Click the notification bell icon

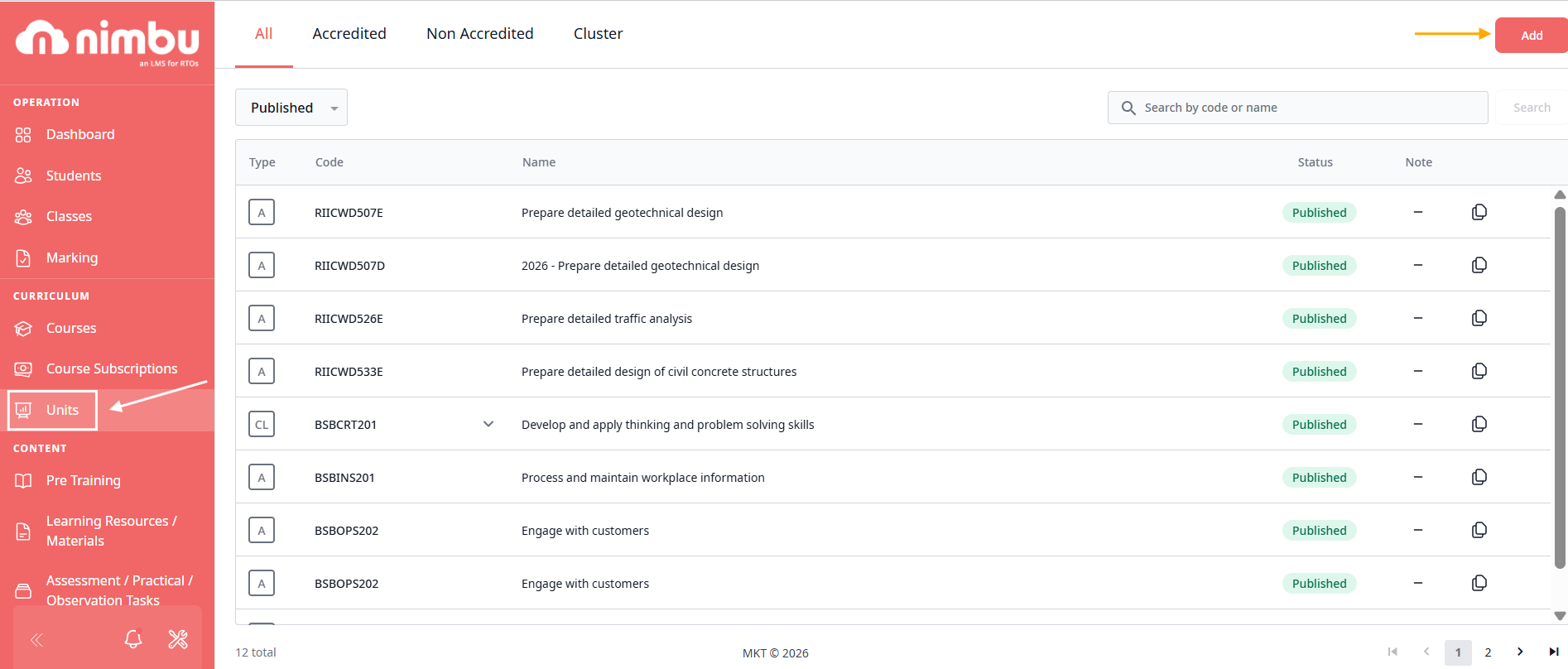pyautogui.click(x=133, y=639)
